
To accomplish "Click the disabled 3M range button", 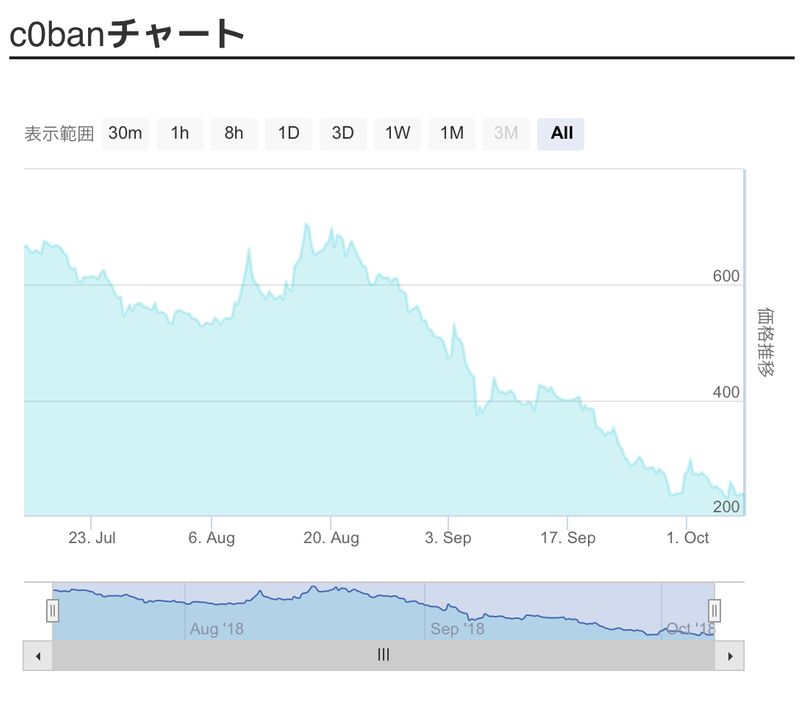I will 506,133.
